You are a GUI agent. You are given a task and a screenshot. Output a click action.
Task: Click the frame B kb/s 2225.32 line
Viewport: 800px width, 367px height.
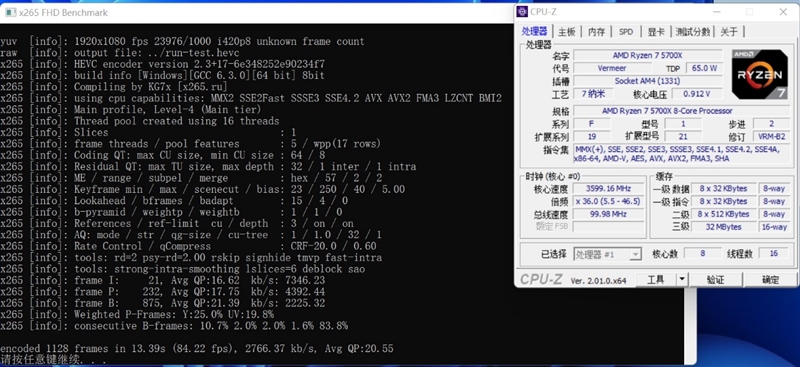(x=162, y=303)
